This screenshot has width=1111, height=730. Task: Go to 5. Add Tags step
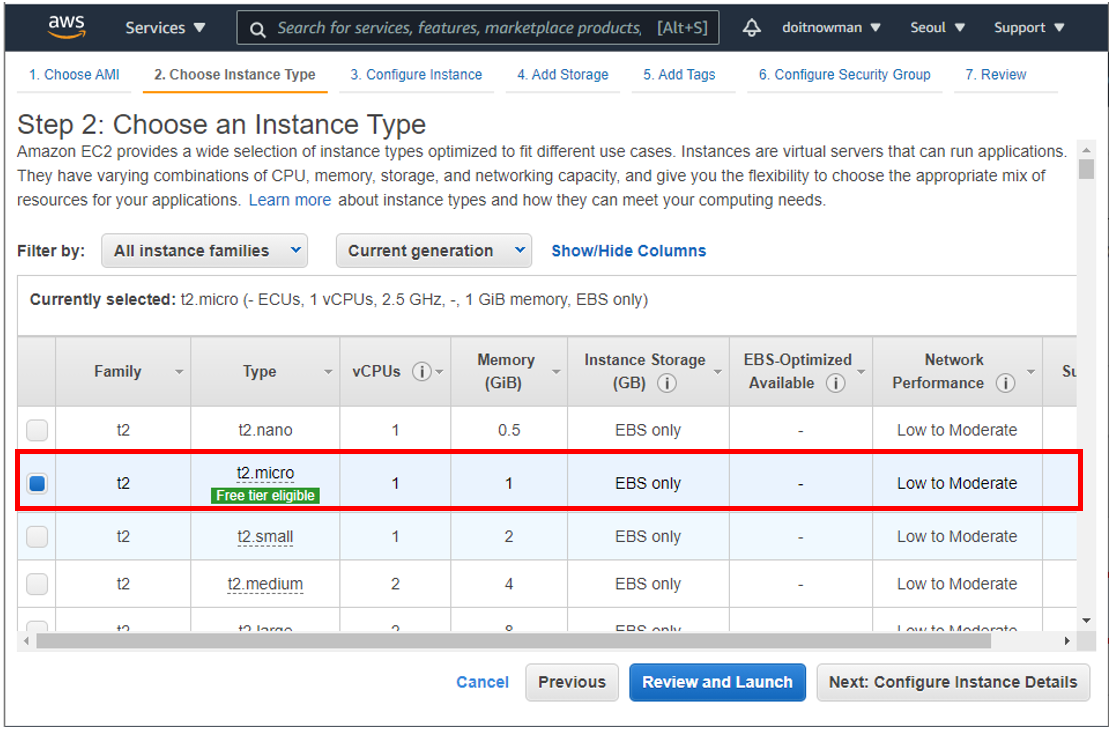click(679, 74)
